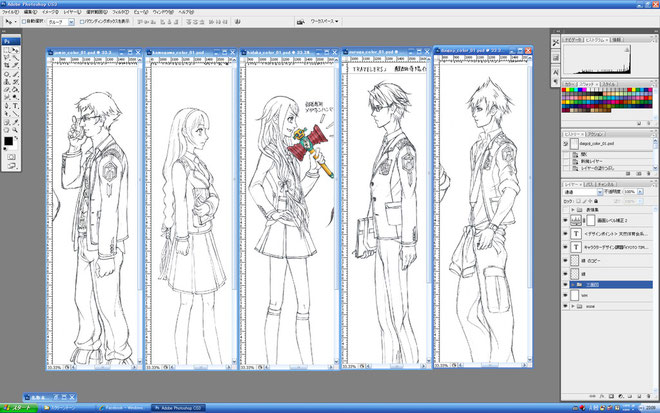Create a new adjustment layer from Layers panel
The image size is (660, 413).
point(620,396)
